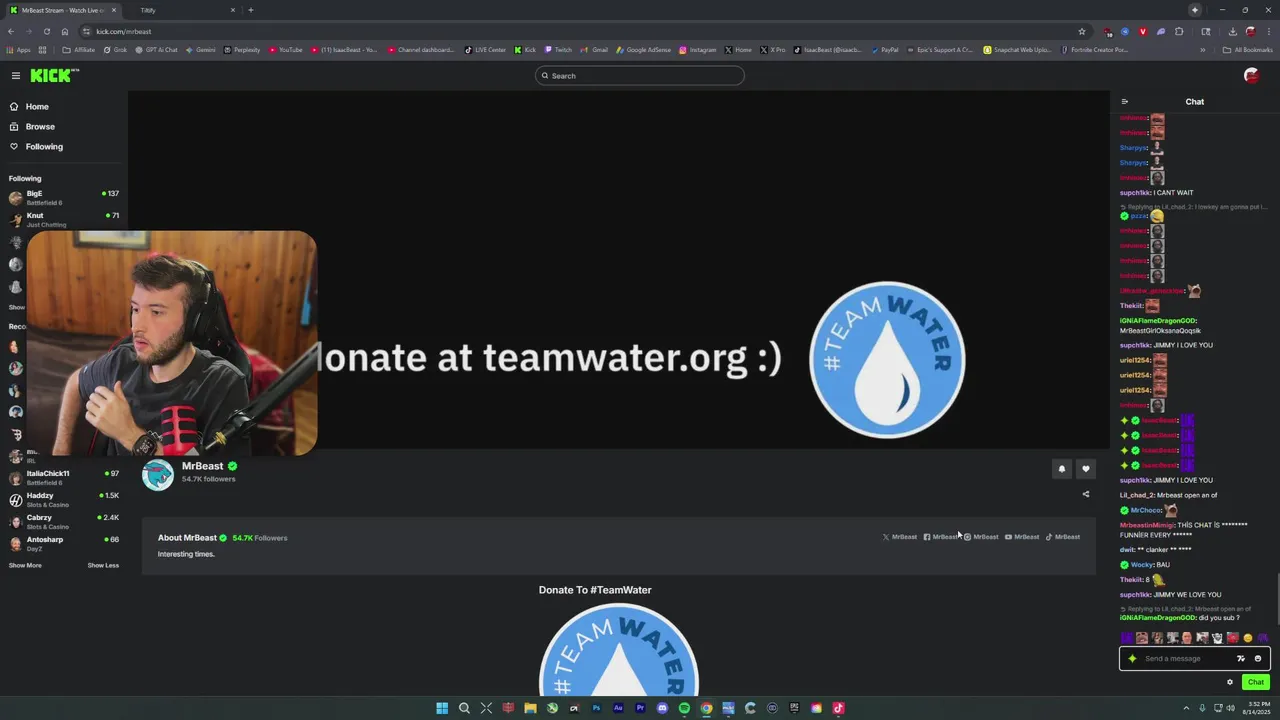
Task: Switch to the Titlify browser tab
Action: tap(180, 10)
